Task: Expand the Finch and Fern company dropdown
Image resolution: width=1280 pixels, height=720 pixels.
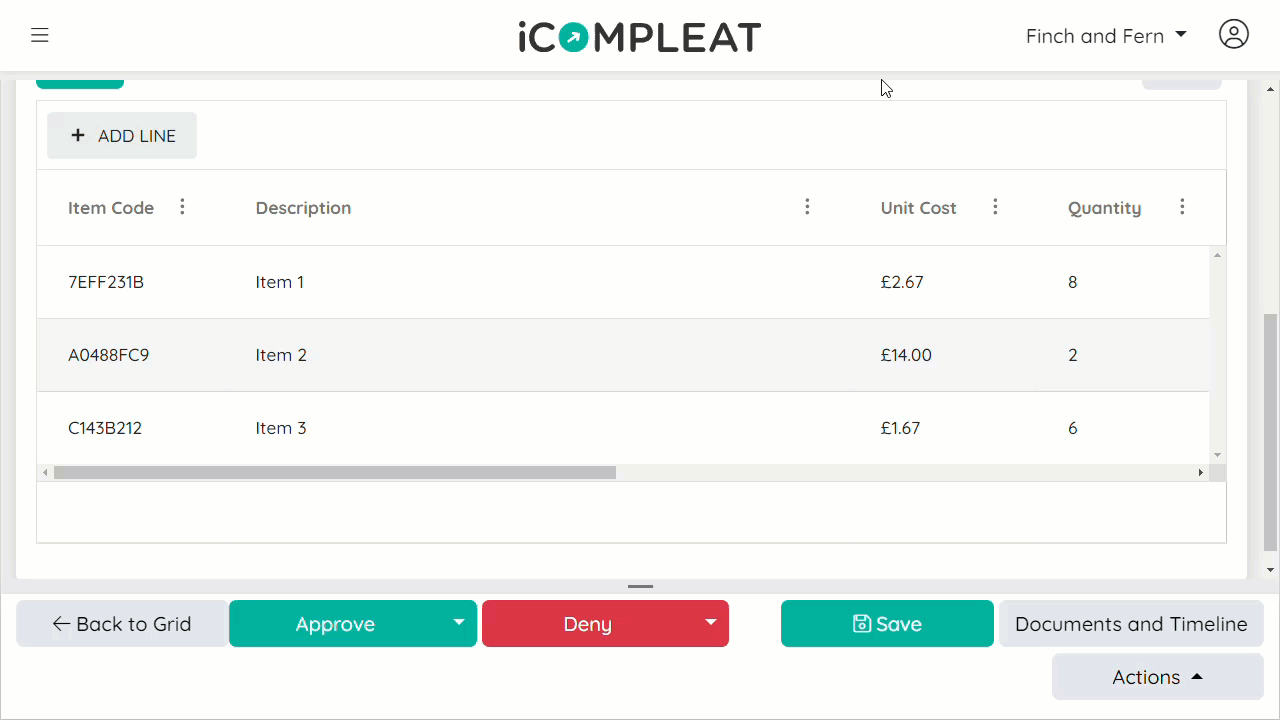Action: point(1106,36)
